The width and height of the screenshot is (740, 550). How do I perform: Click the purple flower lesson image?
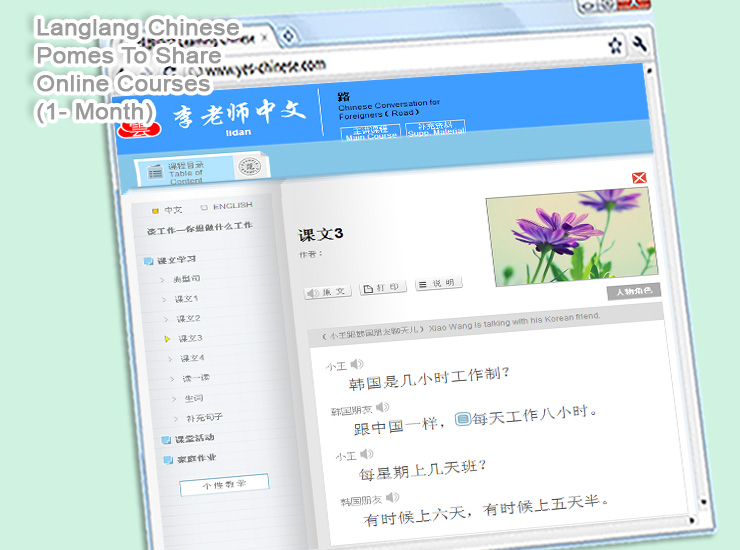click(x=572, y=237)
